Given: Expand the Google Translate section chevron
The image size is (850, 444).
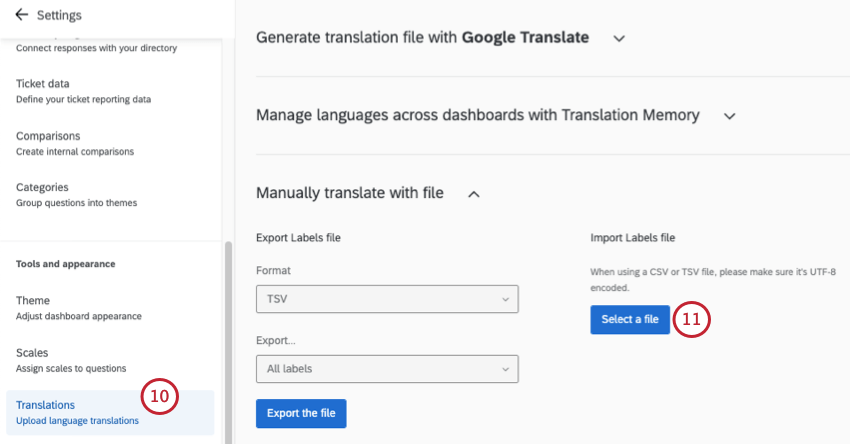Looking at the screenshot, I should [619, 38].
